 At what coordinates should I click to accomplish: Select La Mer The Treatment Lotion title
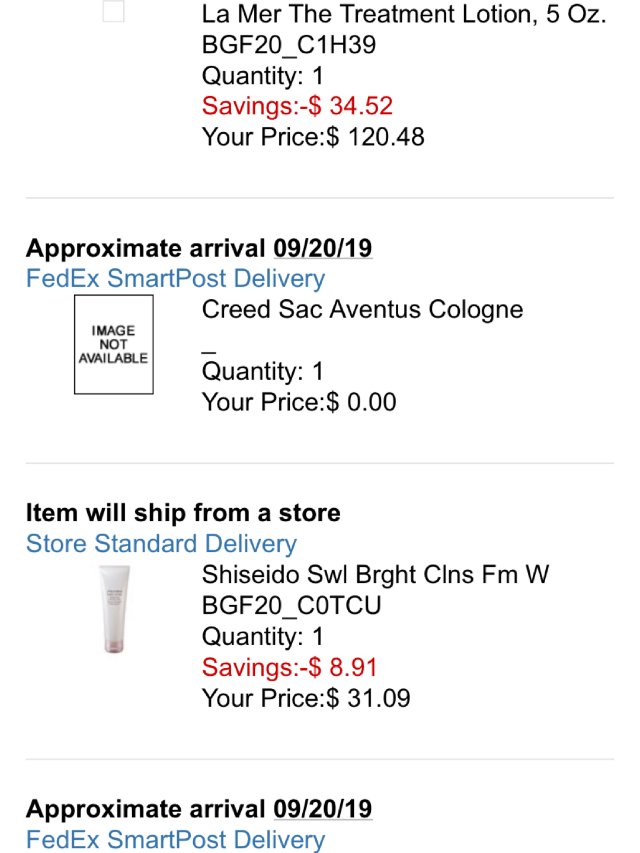click(404, 15)
